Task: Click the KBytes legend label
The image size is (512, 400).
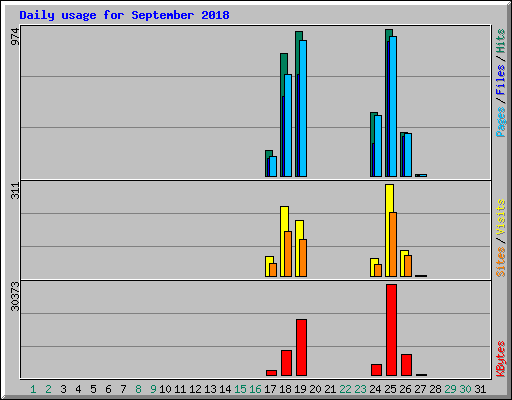Action: coord(500,359)
